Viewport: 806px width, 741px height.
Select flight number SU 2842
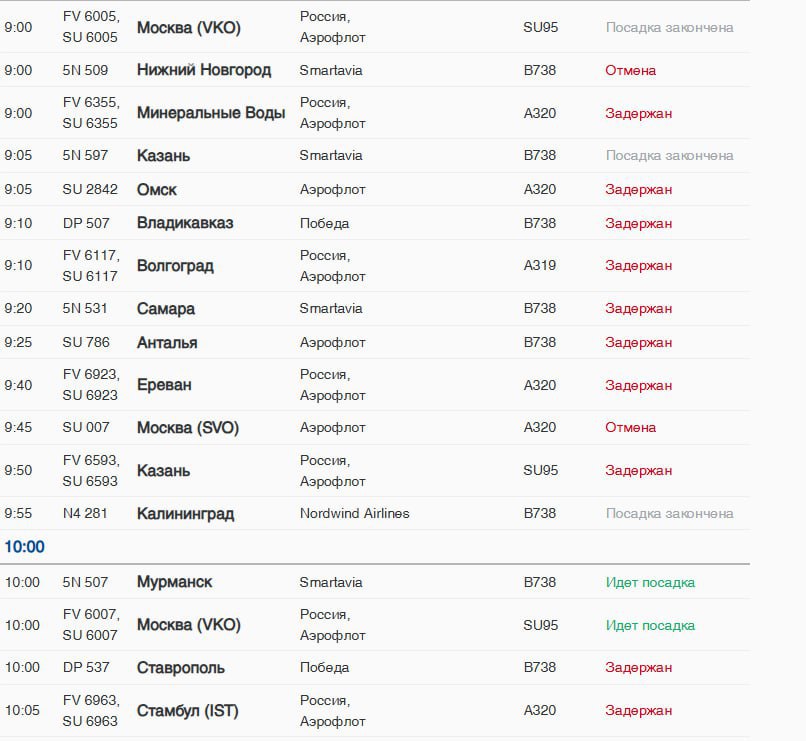(90, 189)
